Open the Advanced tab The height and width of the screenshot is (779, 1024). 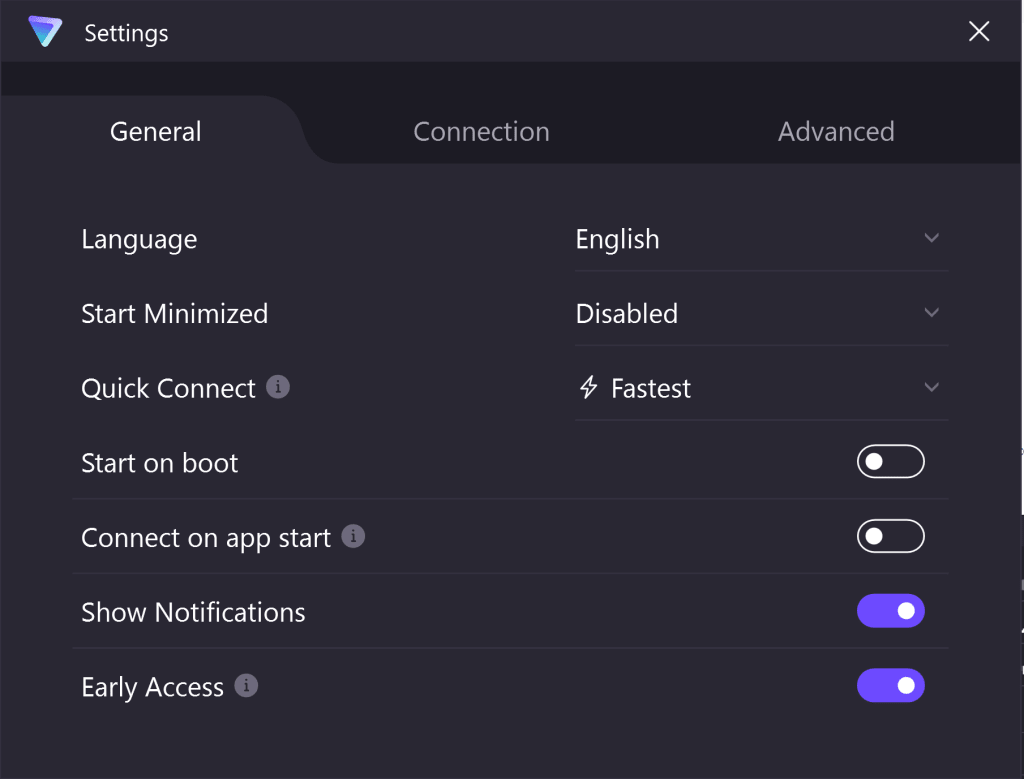(836, 131)
